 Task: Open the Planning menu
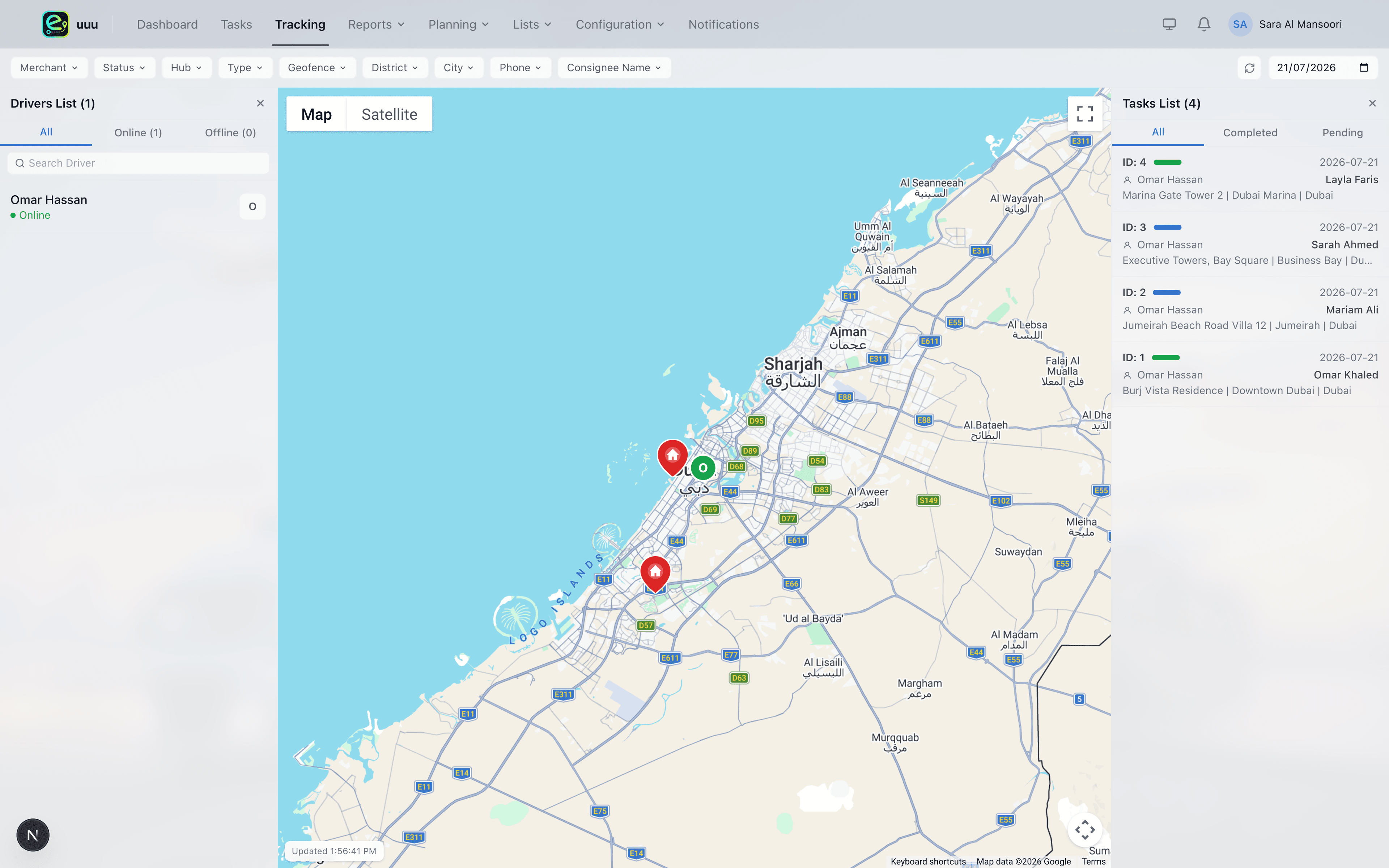(459, 24)
